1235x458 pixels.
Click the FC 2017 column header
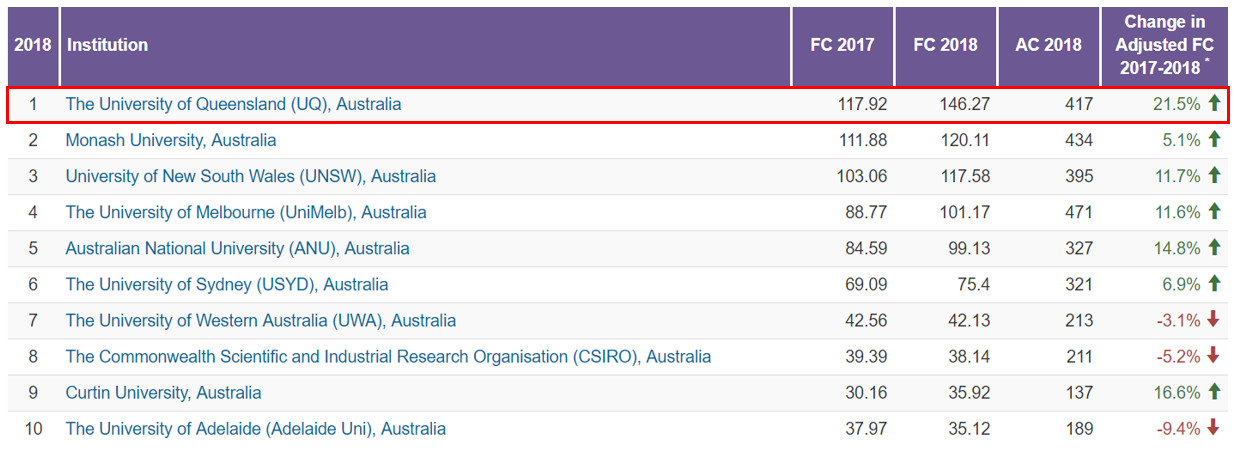(841, 45)
